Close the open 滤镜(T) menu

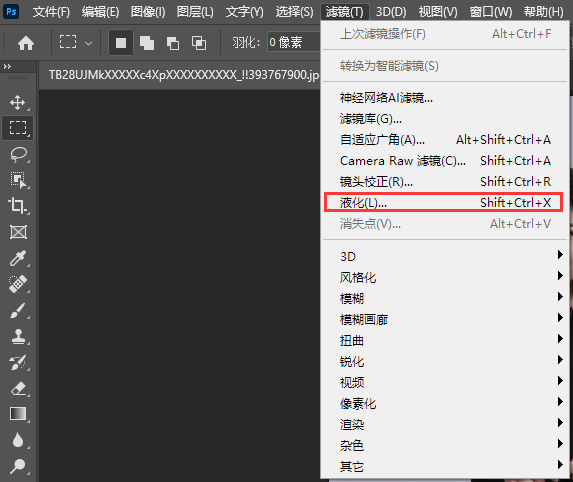coord(345,12)
